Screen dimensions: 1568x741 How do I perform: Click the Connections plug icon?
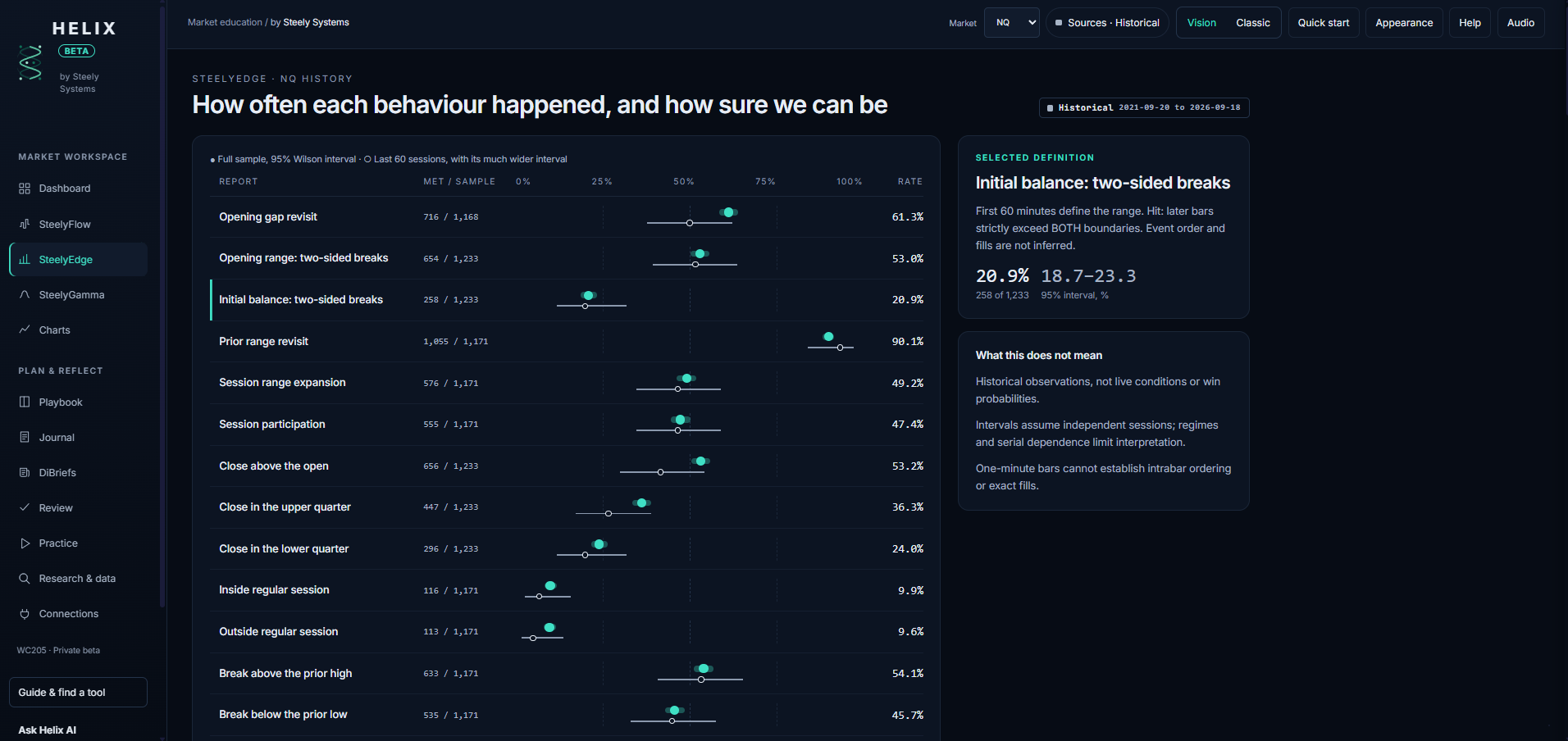point(25,613)
